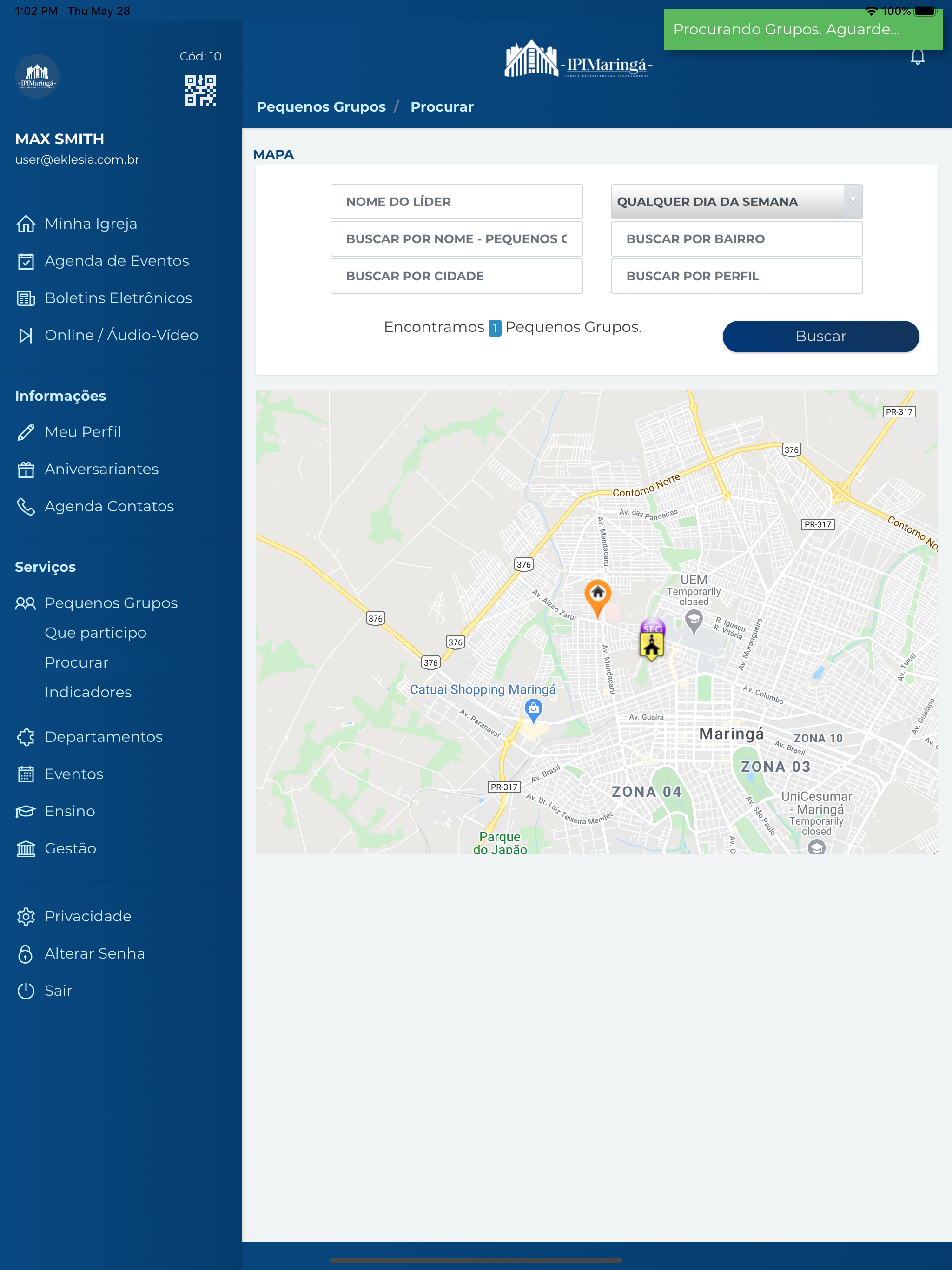
Task: Click the Alterar Senha padlock icon
Action: point(26,953)
